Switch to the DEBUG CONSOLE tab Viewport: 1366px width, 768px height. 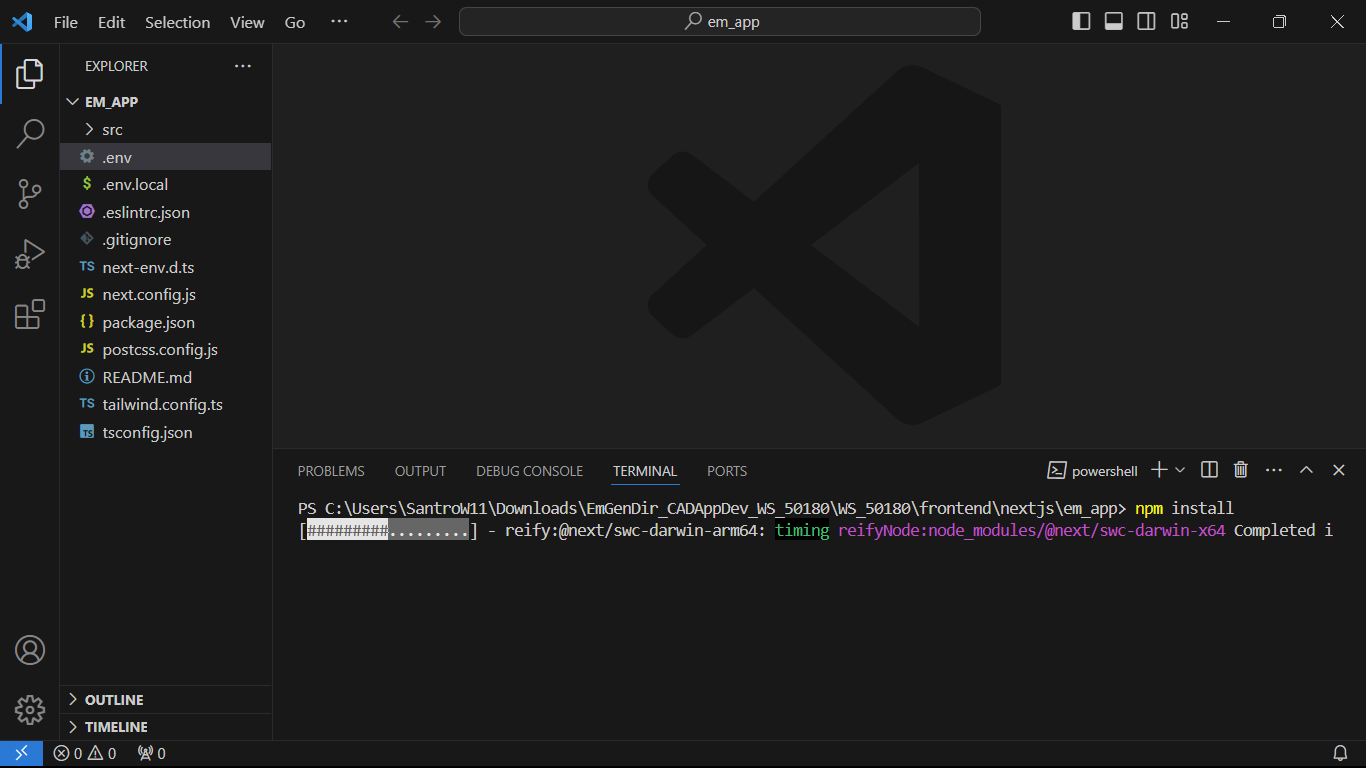[x=529, y=471]
